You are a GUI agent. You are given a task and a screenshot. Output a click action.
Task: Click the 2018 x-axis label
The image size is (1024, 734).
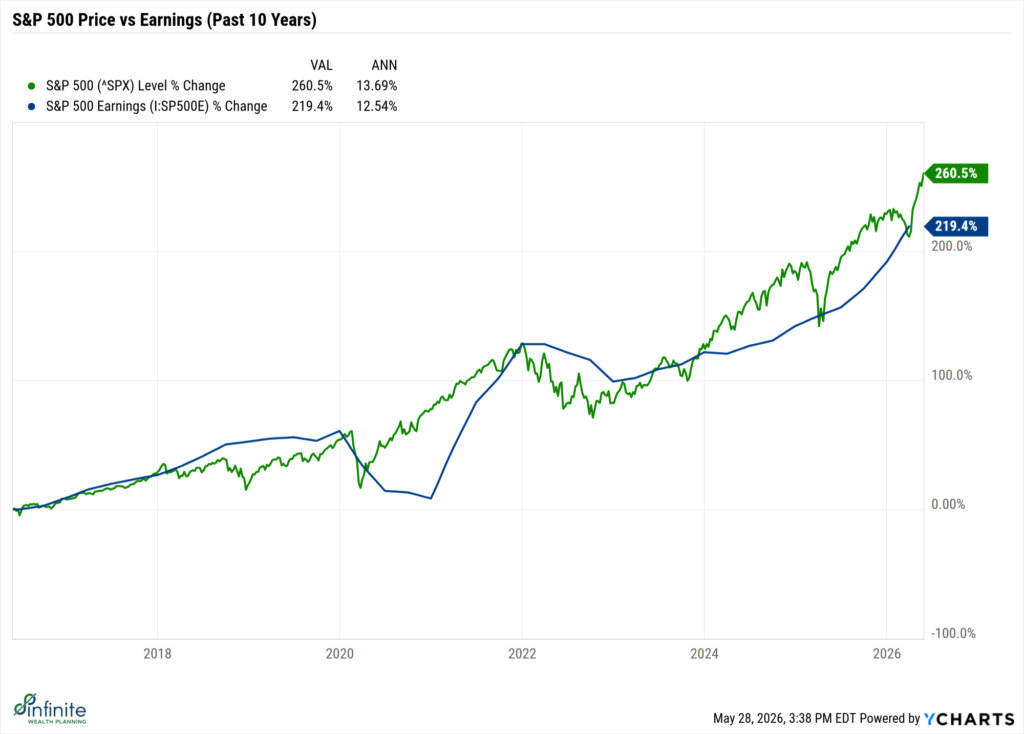157,654
